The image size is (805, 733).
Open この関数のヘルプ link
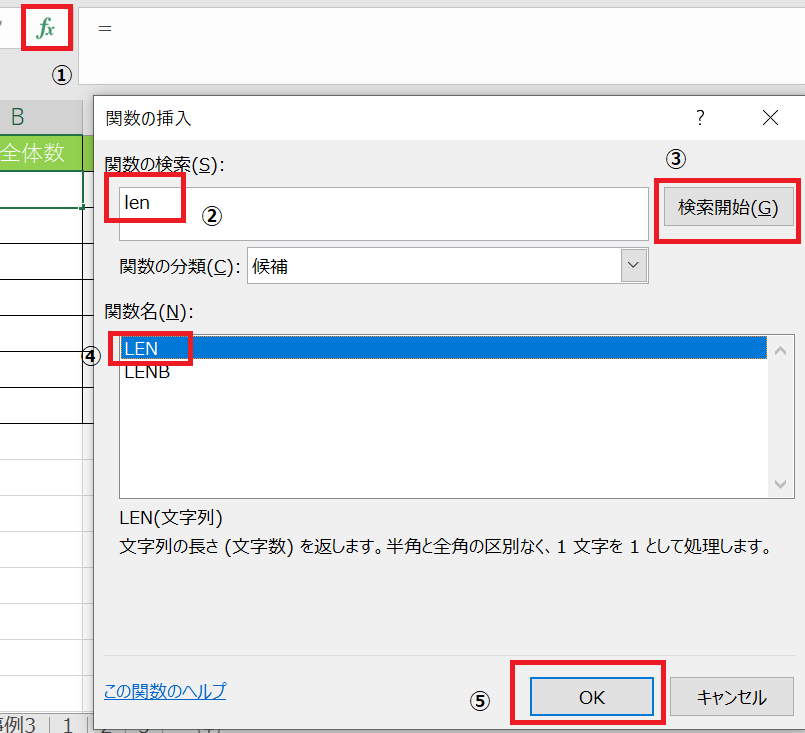pos(164,690)
